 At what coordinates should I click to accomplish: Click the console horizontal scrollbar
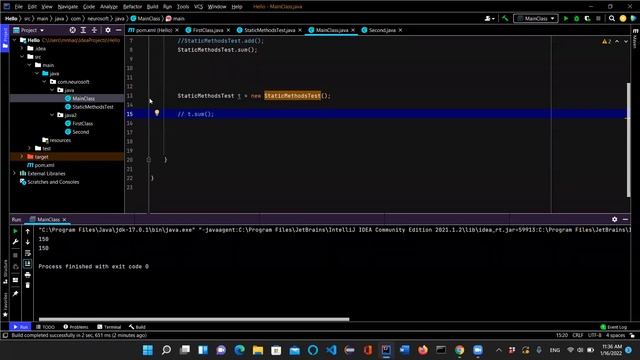click(194, 319)
